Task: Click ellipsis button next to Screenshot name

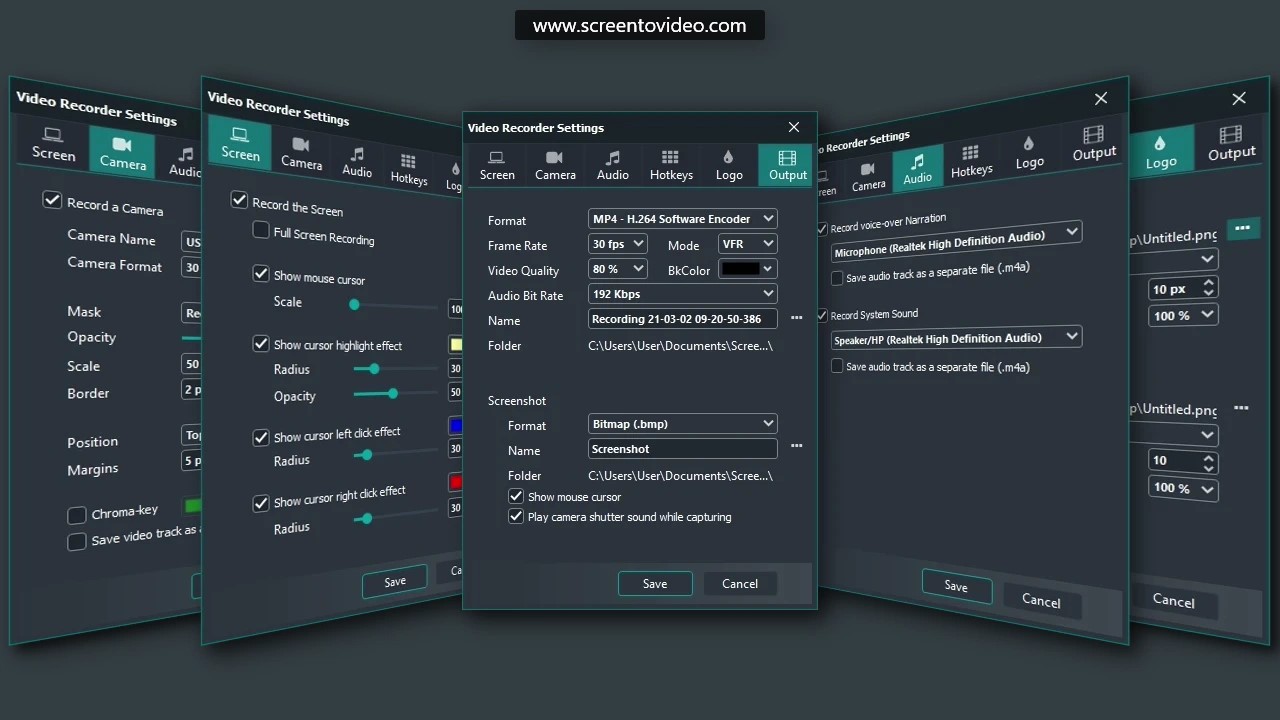Action: (x=797, y=446)
